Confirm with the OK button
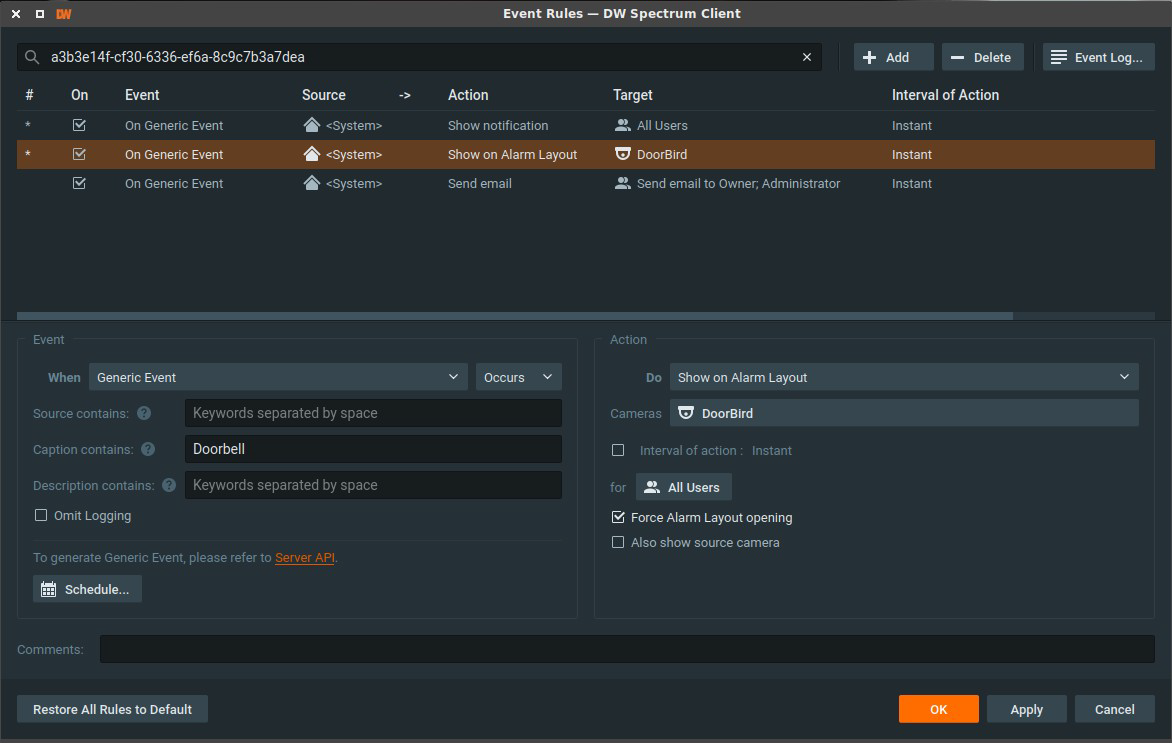This screenshot has height=743, width=1172. [939, 709]
